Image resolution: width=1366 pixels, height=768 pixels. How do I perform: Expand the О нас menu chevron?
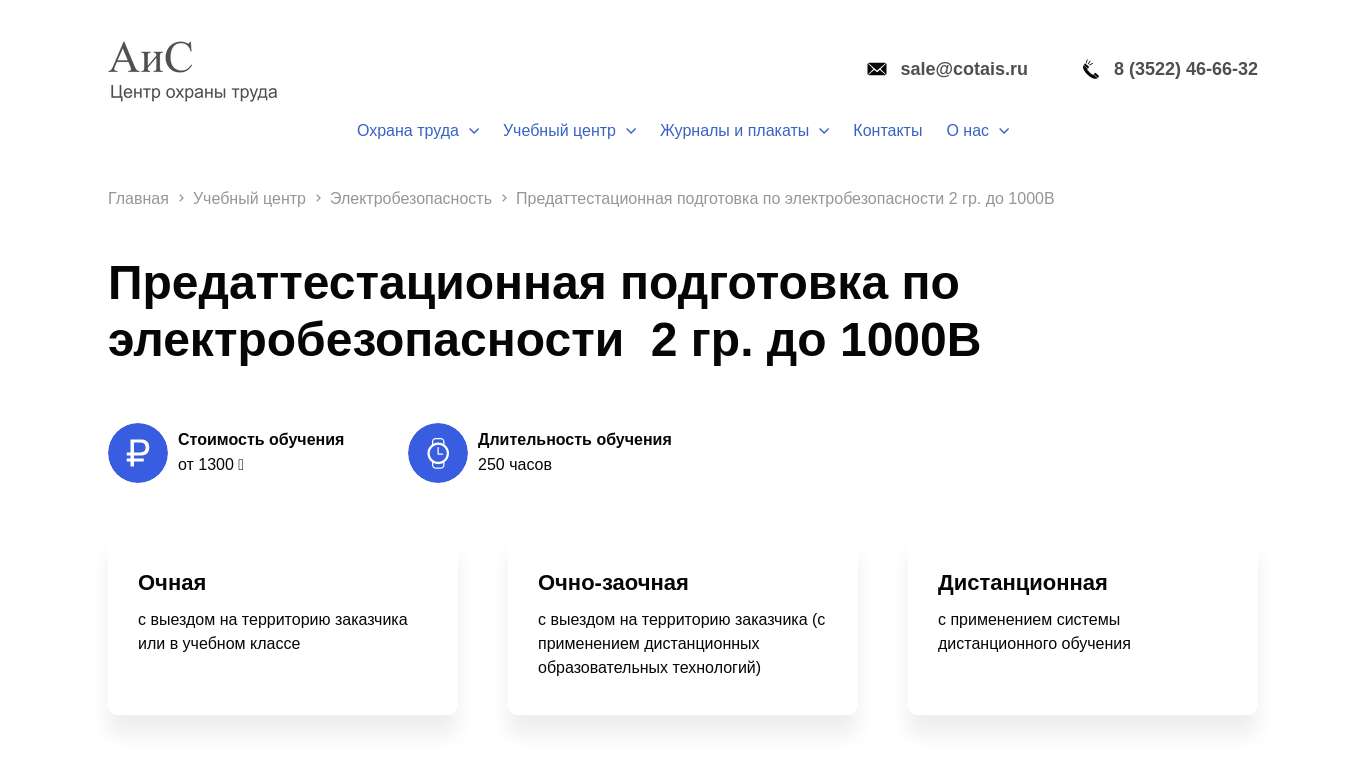tap(1004, 131)
